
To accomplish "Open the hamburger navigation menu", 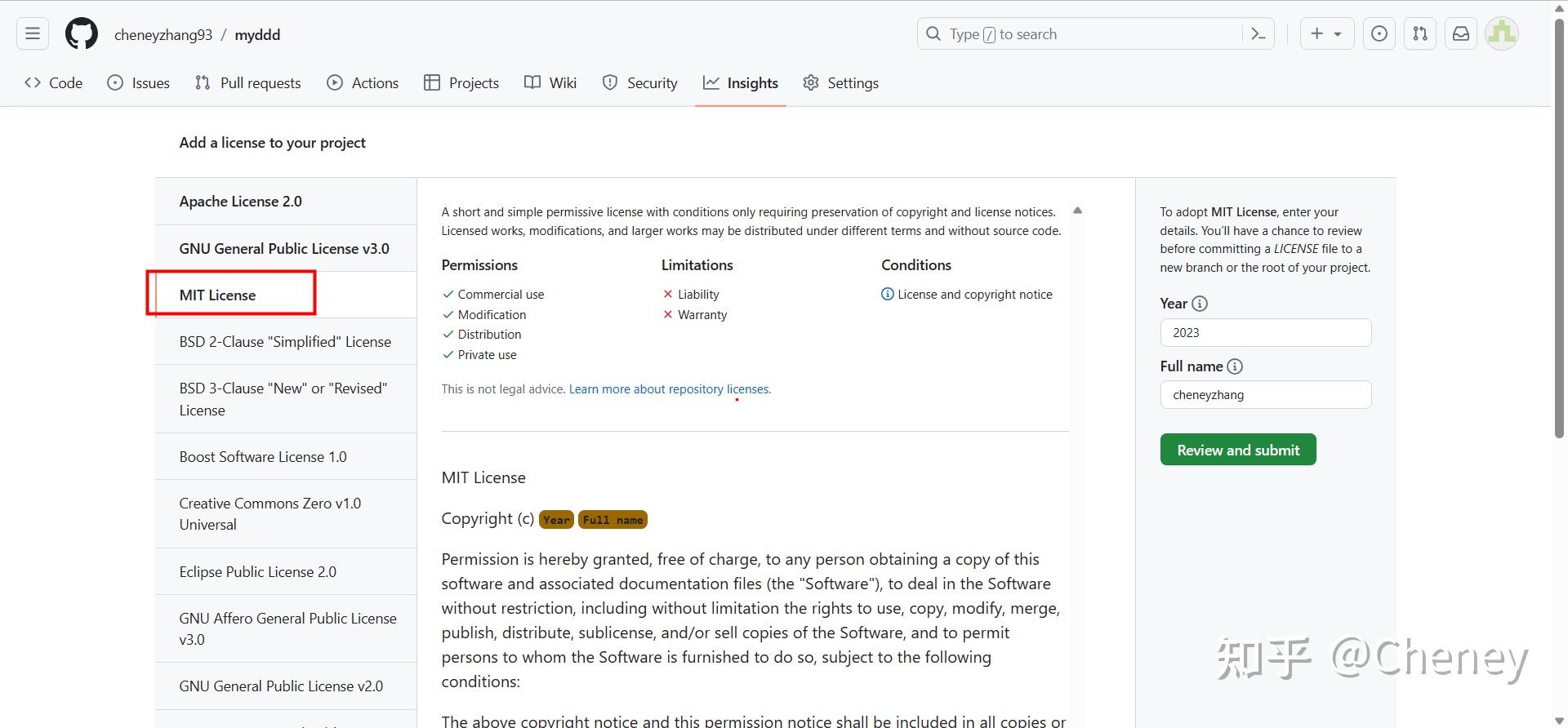I will (x=33, y=34).
